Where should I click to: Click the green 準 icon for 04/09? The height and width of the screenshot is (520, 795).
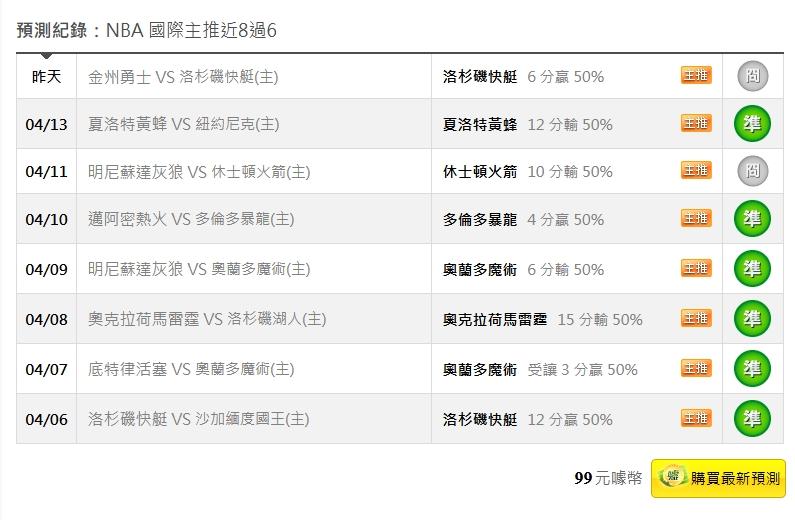click(752, 269)
